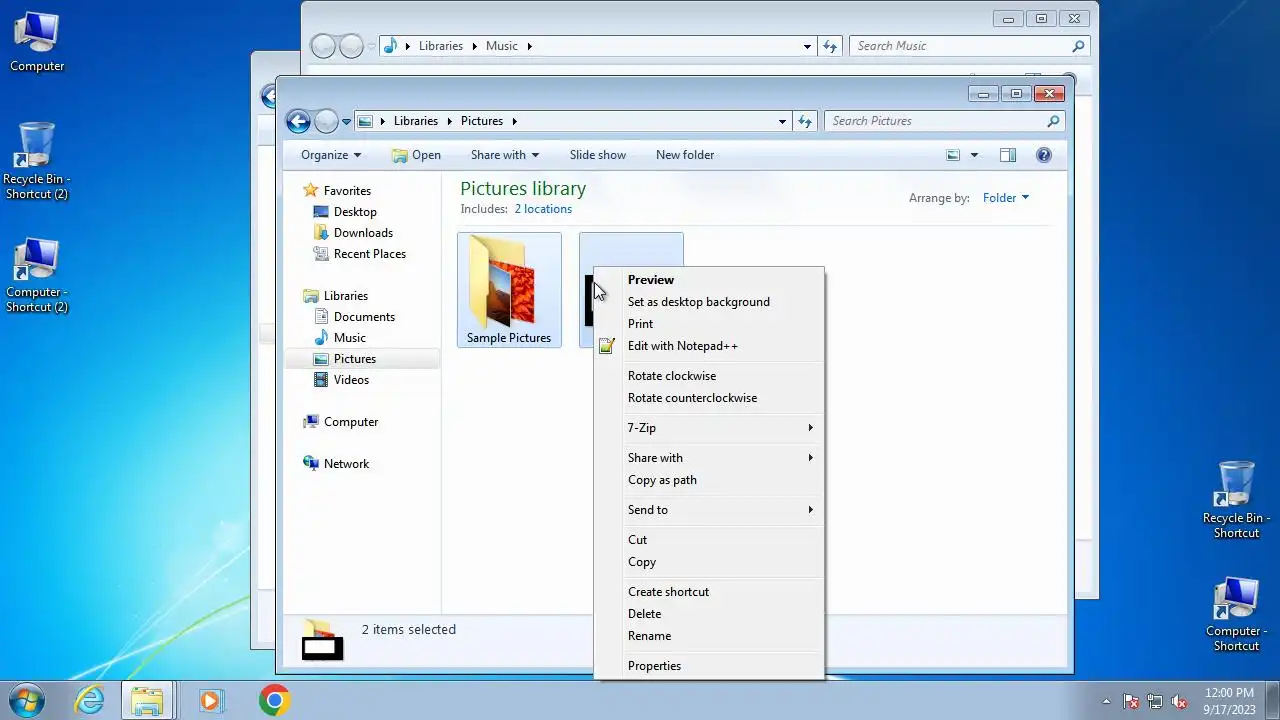Viewport: 1280px width, 720px height.
Task: Click the network icon in system tray
Action: [x=1155, y=701]
